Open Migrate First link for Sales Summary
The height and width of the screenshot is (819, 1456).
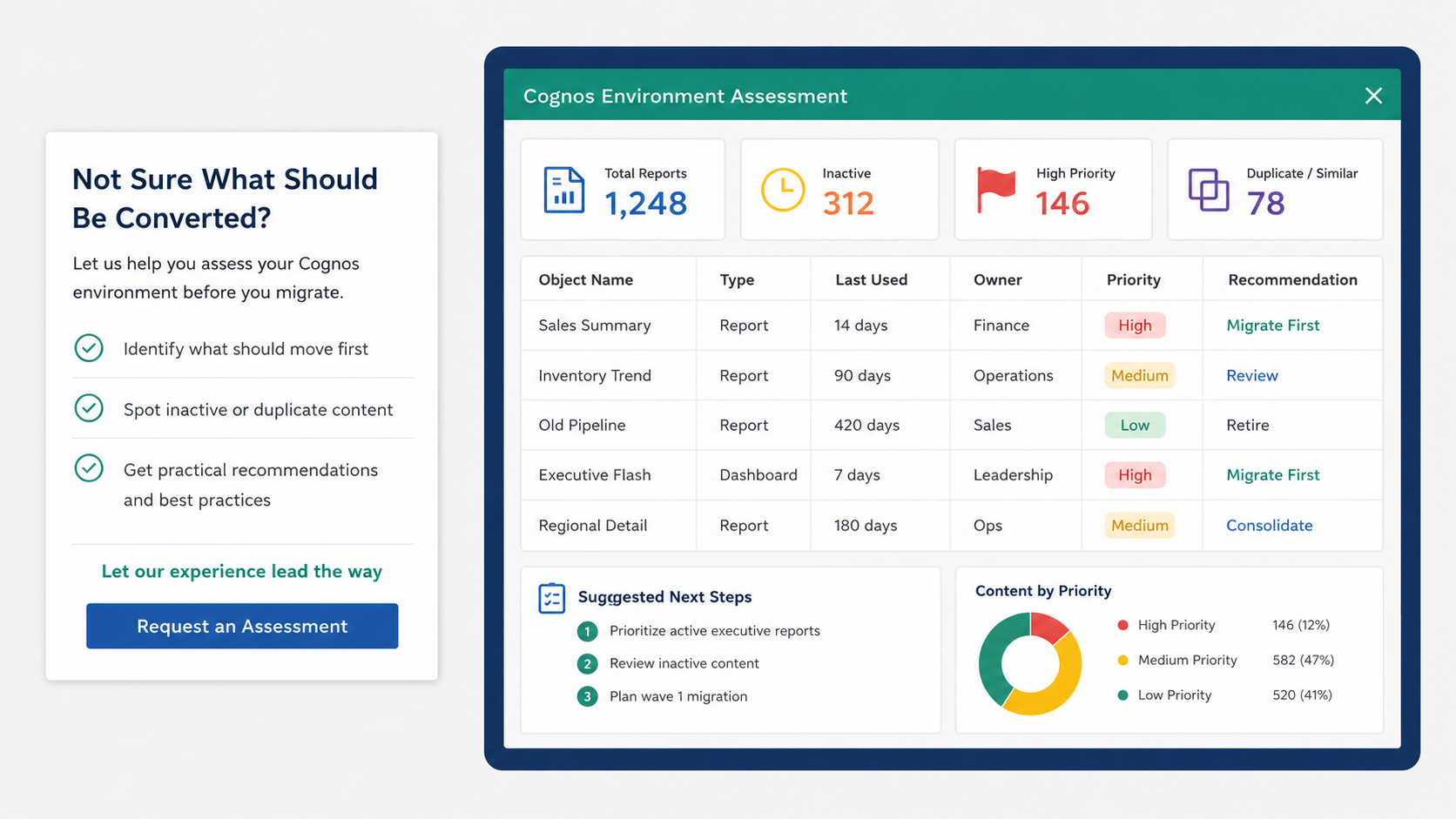point(1272,326)
